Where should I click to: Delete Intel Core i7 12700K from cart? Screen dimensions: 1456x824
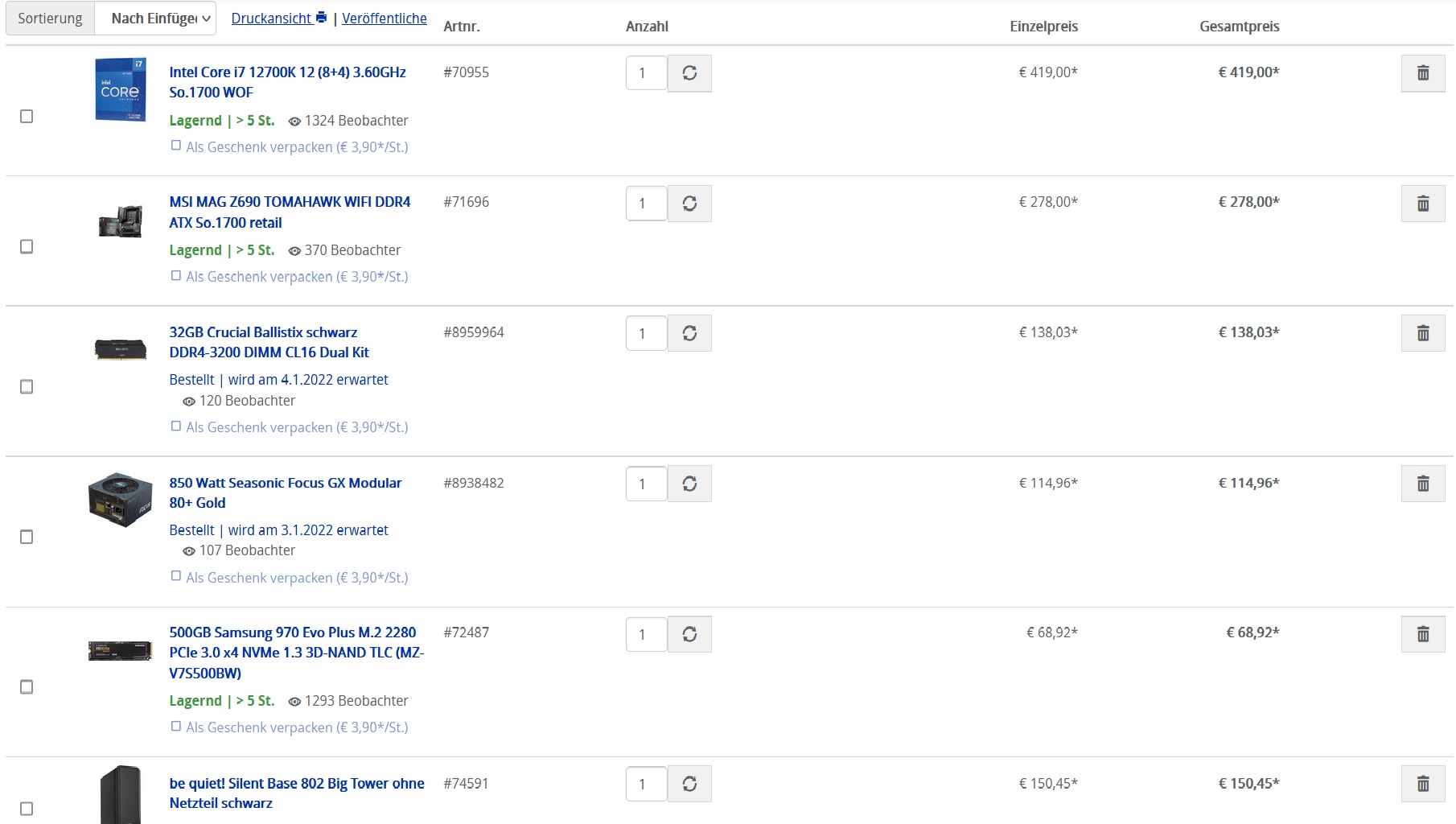coord(1422,73)
